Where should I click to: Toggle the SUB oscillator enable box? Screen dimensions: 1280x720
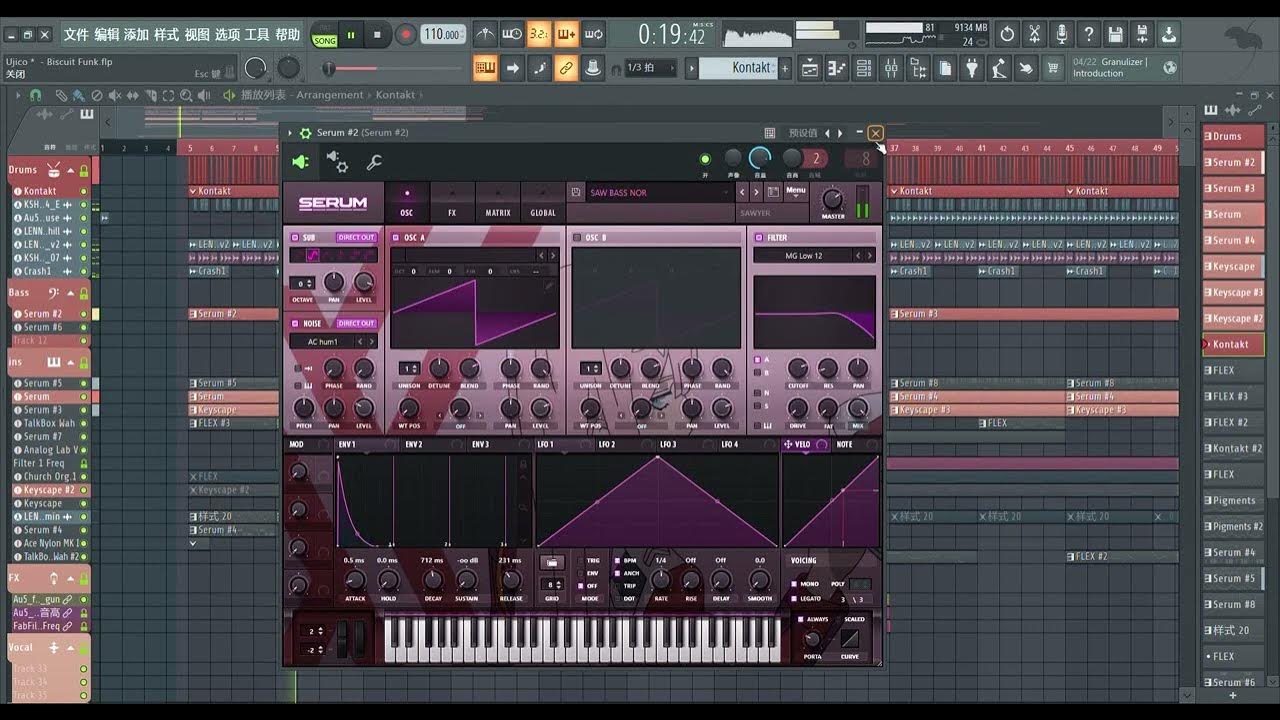[x=295, y=238]
